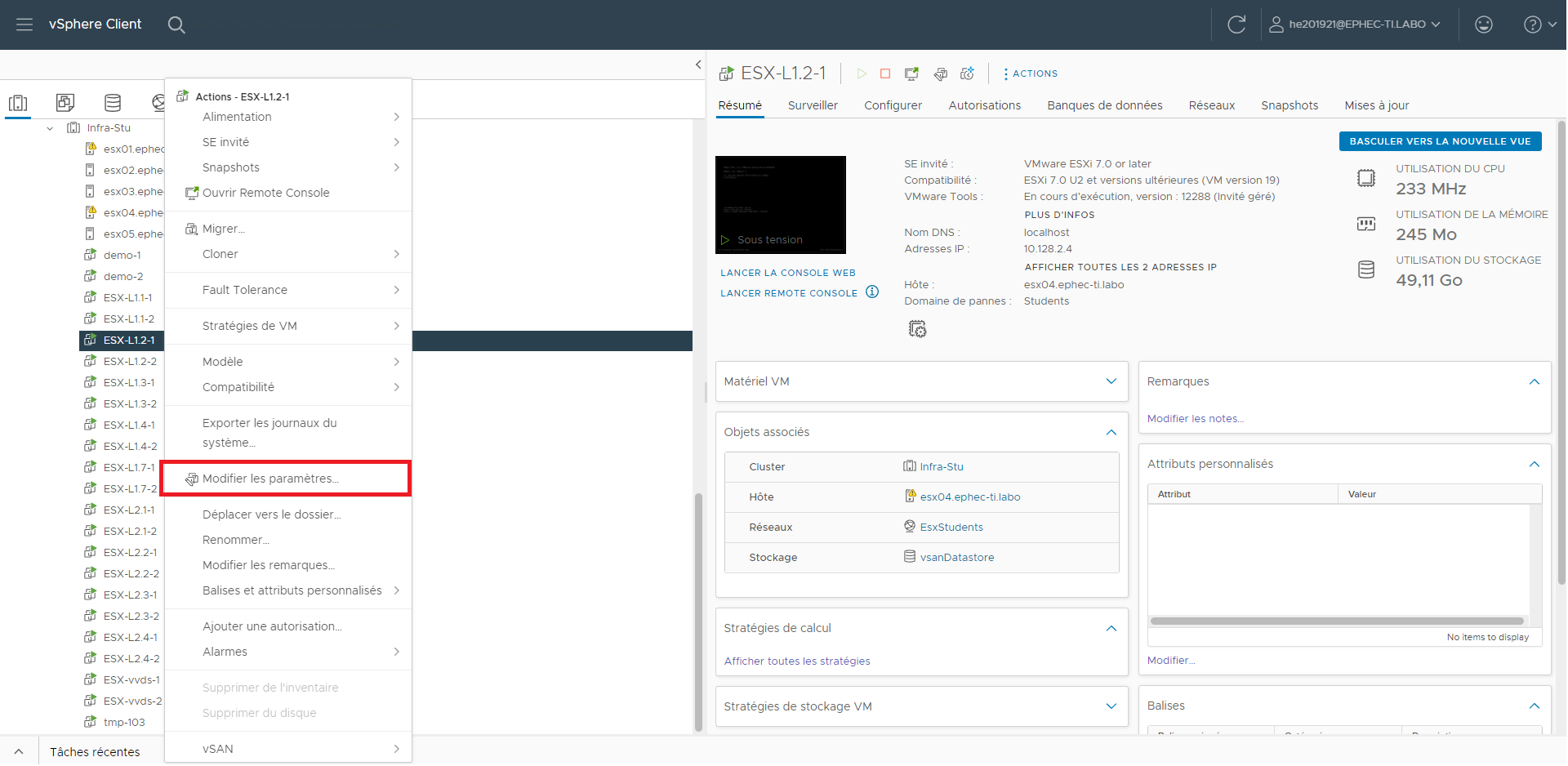Open the feedback smiley icon
The width and height of the screenshot is (1568, 766).
[1484, 24]
